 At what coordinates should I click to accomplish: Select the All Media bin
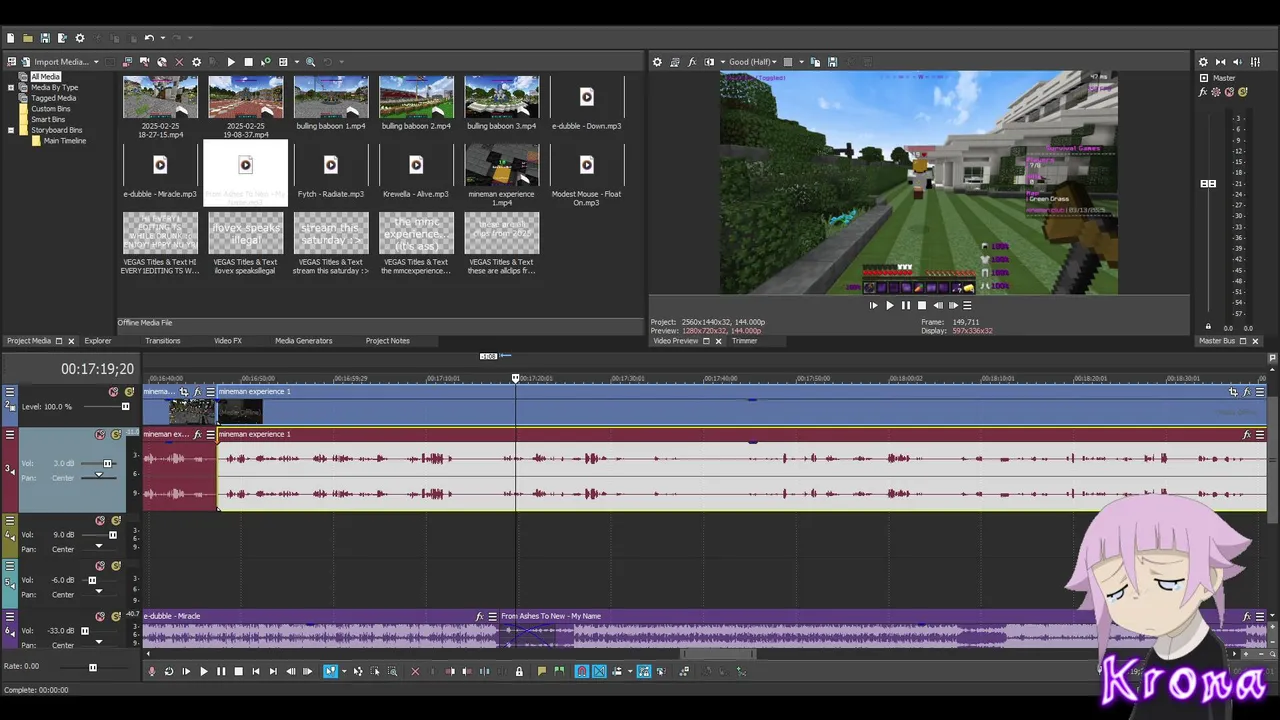tap(45, 77)
